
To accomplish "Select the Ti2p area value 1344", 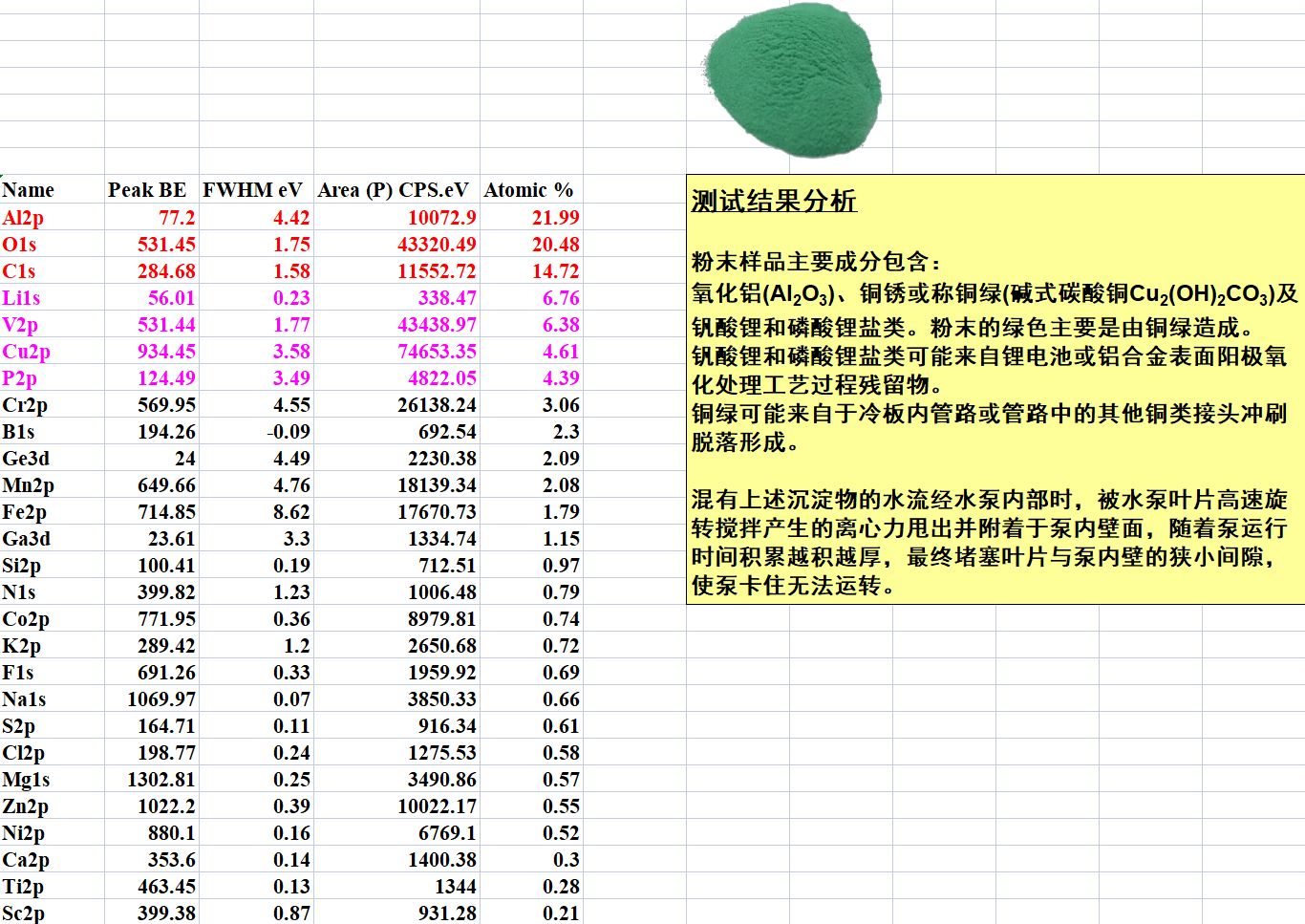I will pyautogui.click(x=454, y=887).
